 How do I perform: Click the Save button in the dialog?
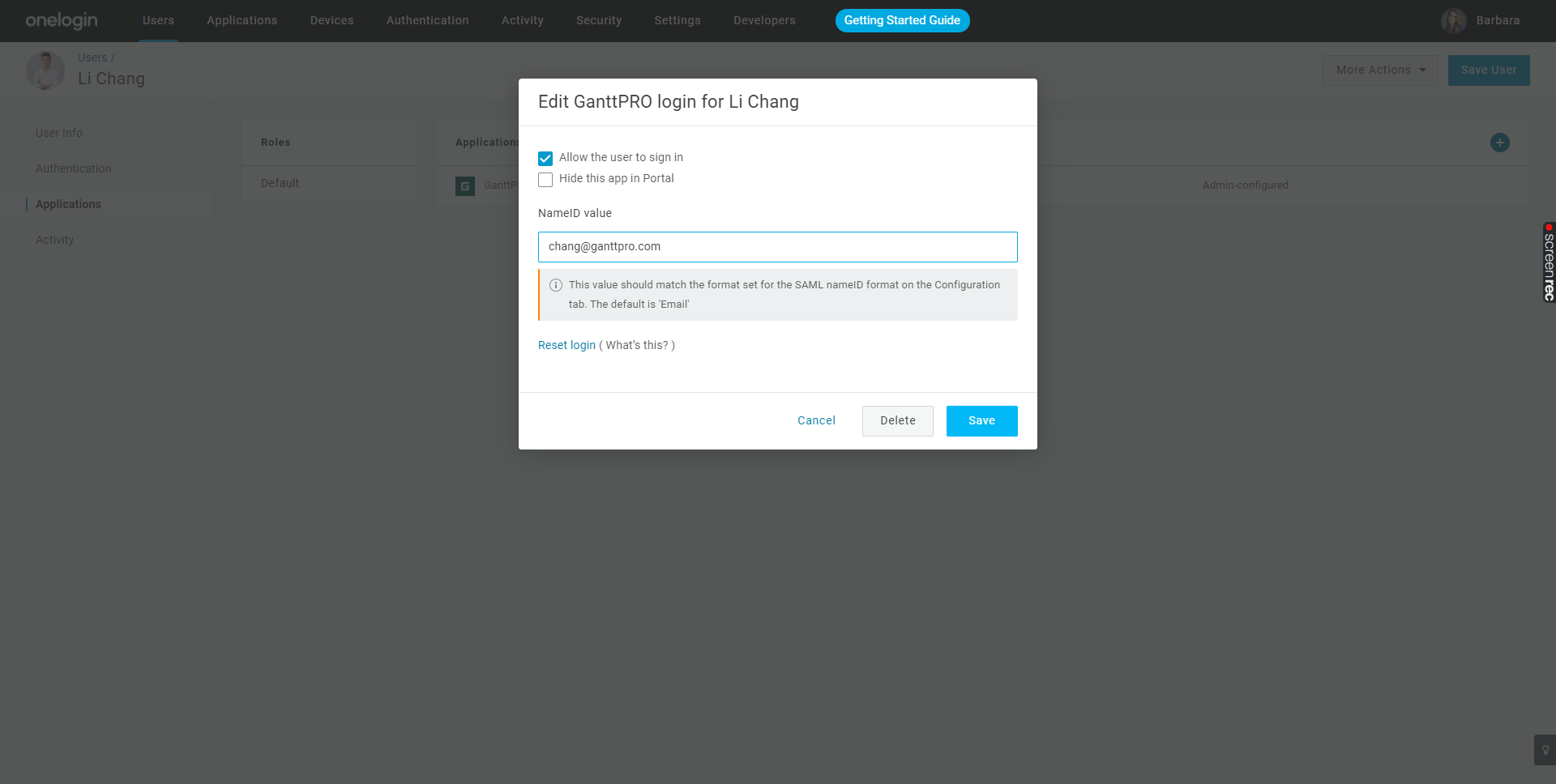[981, 421]
